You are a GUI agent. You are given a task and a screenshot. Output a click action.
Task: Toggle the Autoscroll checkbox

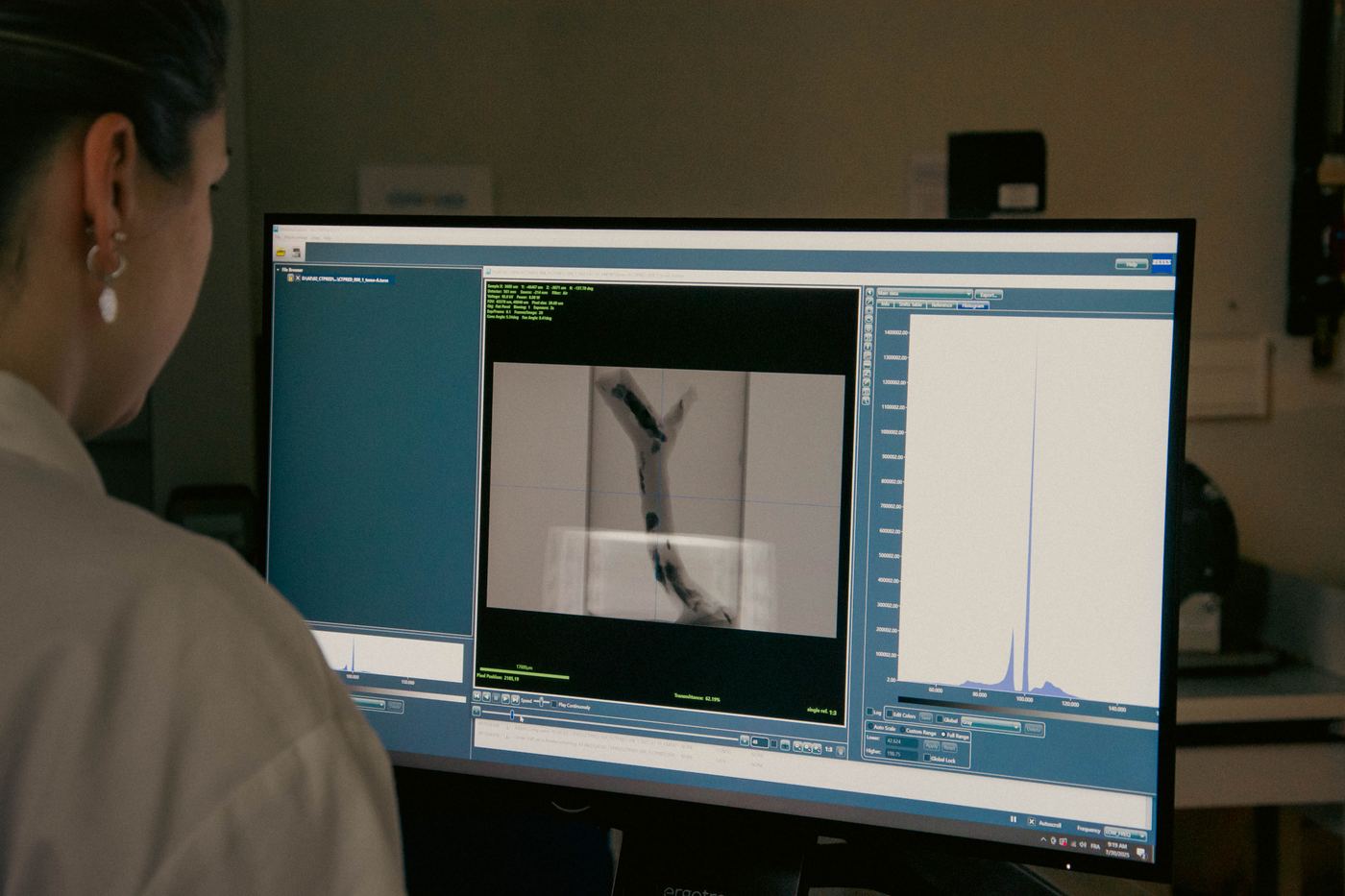[1031, 821]
